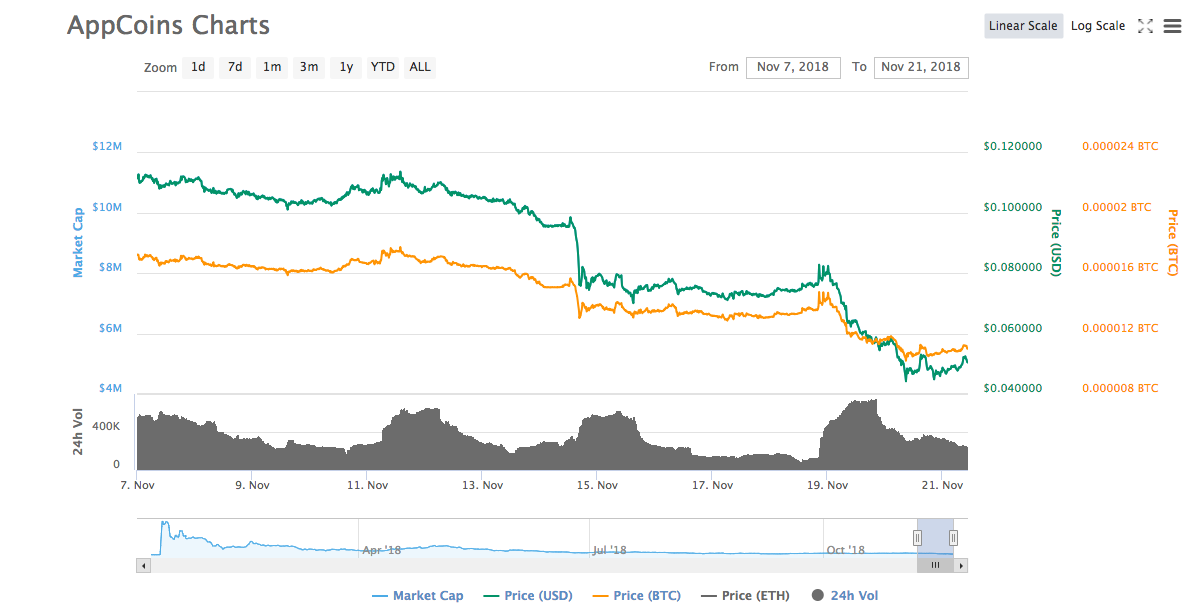Switch chart to Linear Scale
1196x607 pixels.
tap(1023, 26)
